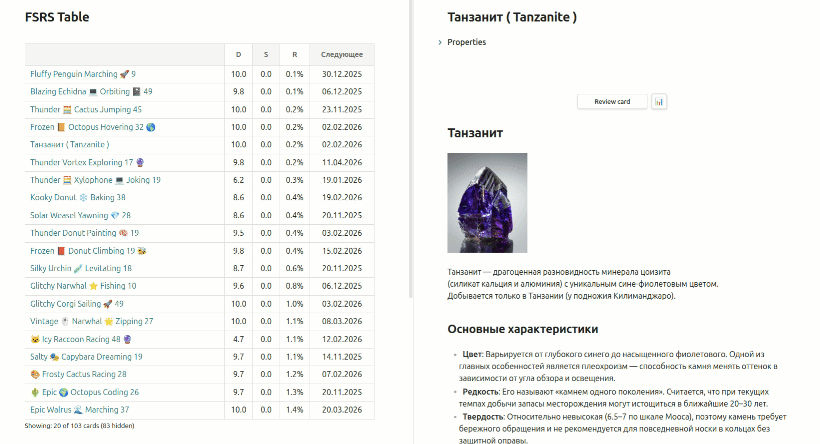
Task: Open the Solar Weasel Yawning 28 note
Action: [80, 215]
